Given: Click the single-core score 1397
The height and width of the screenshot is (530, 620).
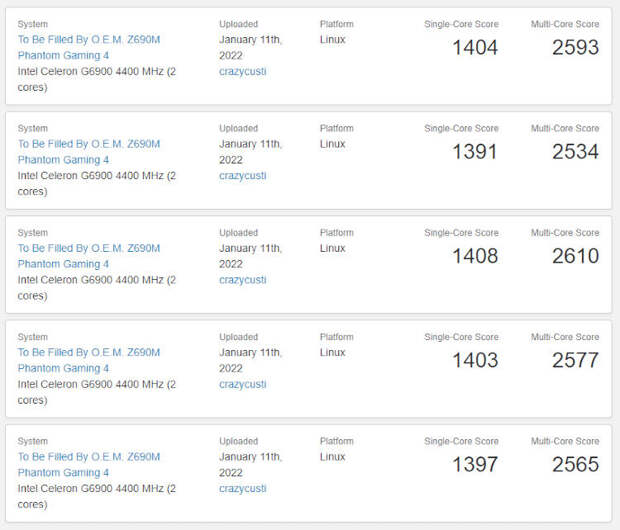Looking at the screenshot, I should coord(475,464).
